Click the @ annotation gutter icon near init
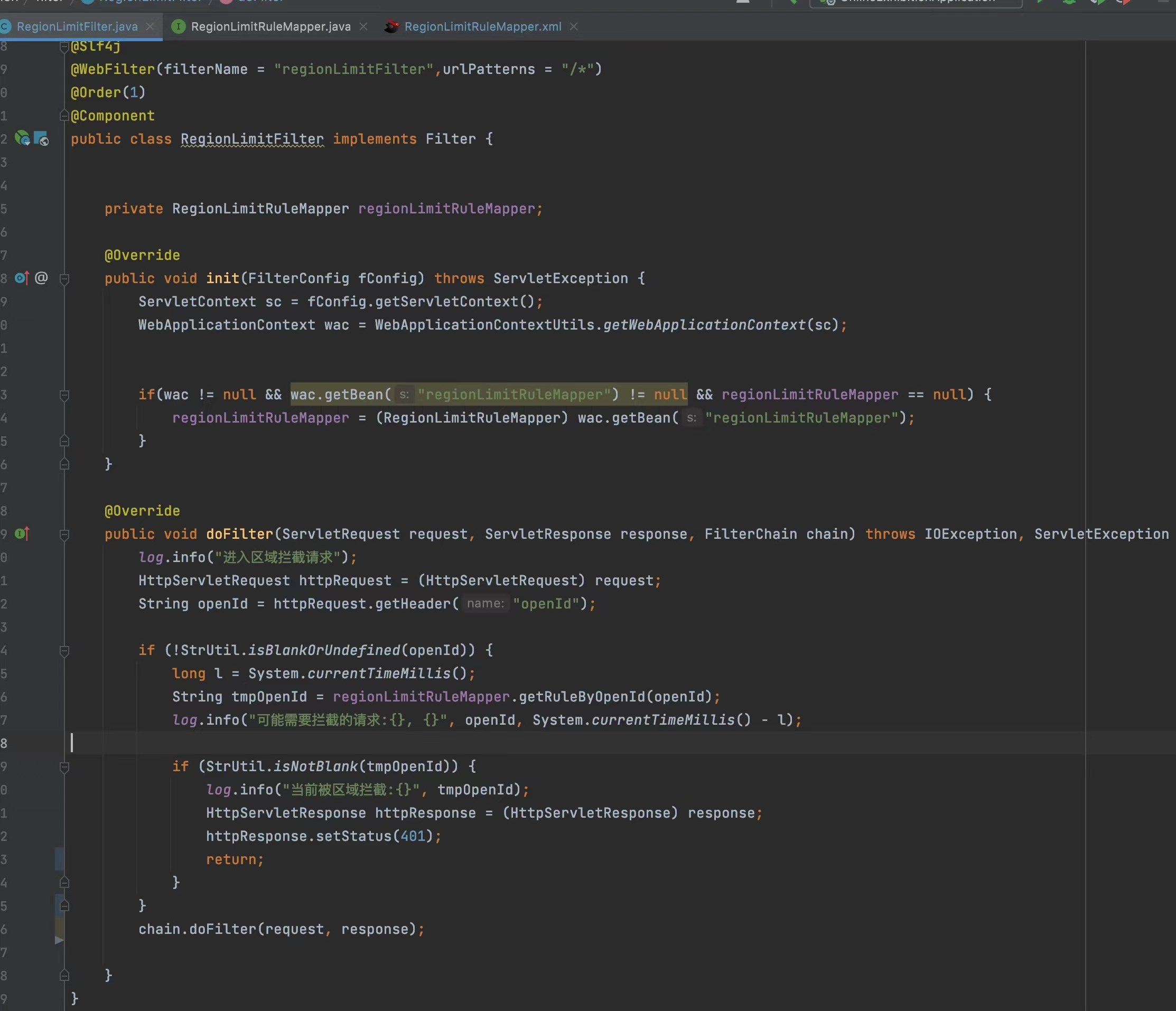 [41, 278]
